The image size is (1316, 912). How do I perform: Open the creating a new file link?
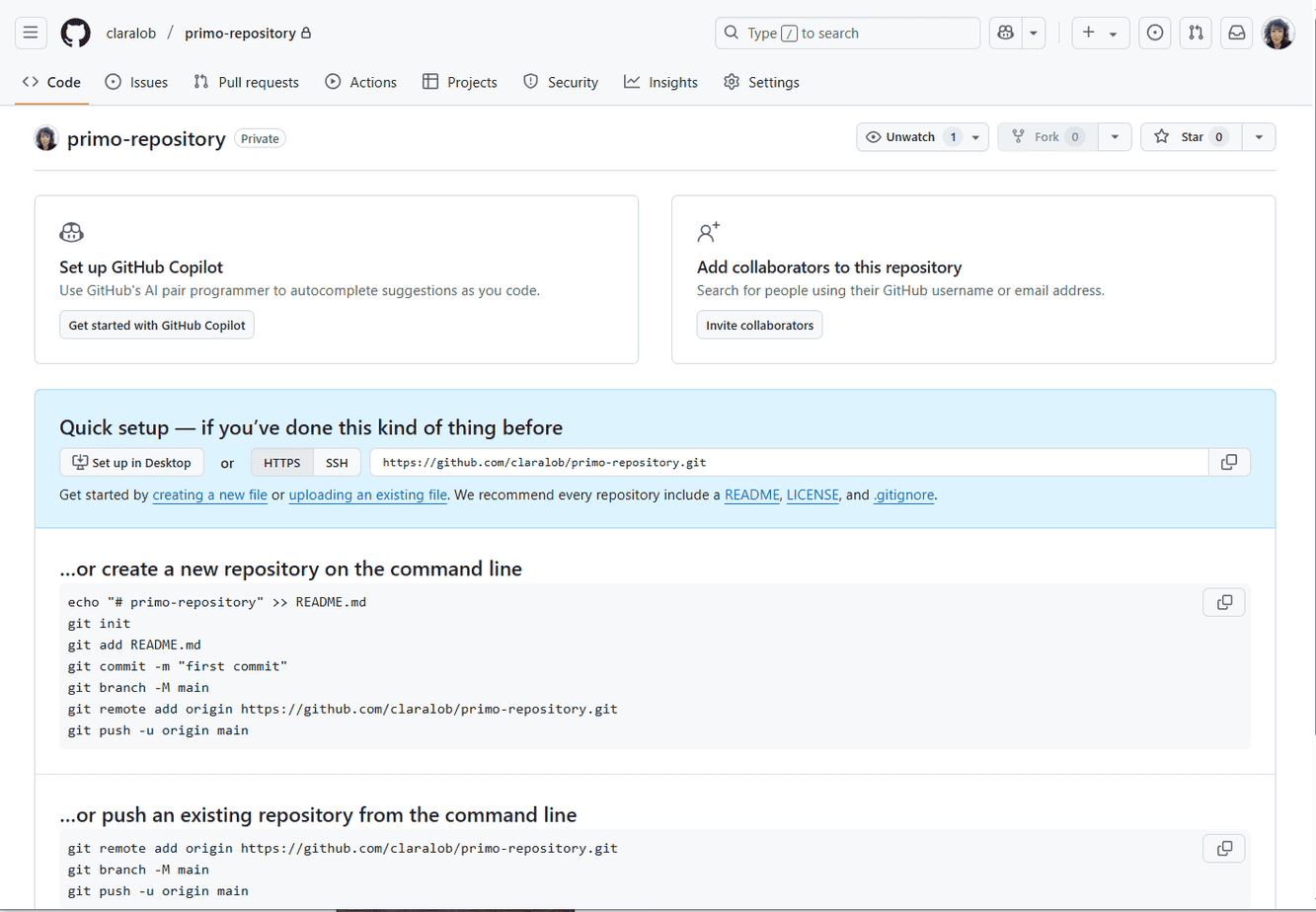(209, 494)
